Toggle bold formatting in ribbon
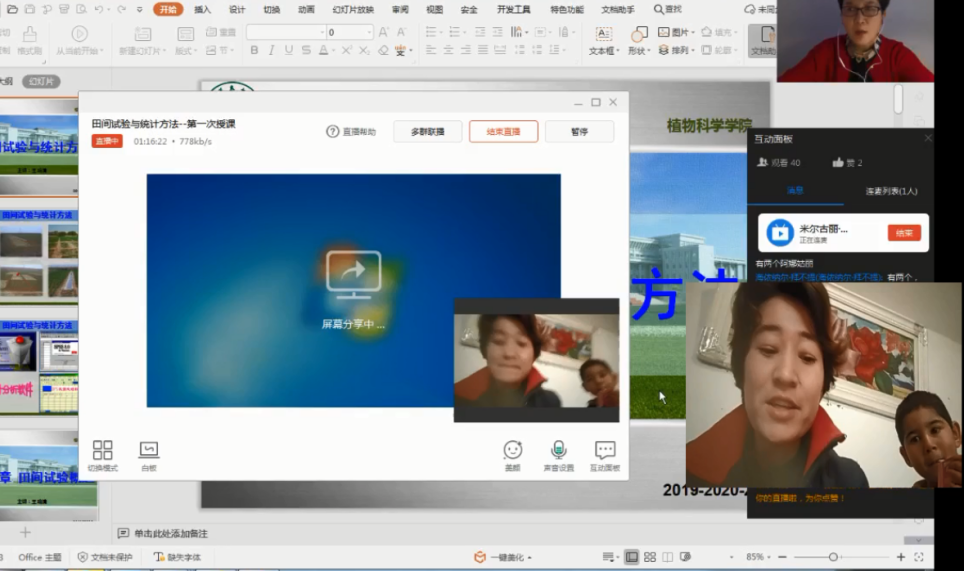 coord(254,50)
